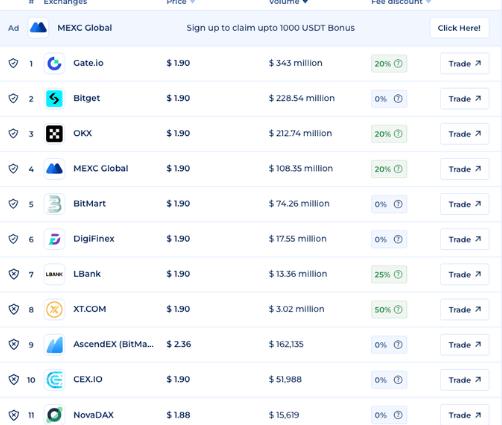
Task: Open fee discount info for Bitget's 0%
Action: [x=398, y=99]
